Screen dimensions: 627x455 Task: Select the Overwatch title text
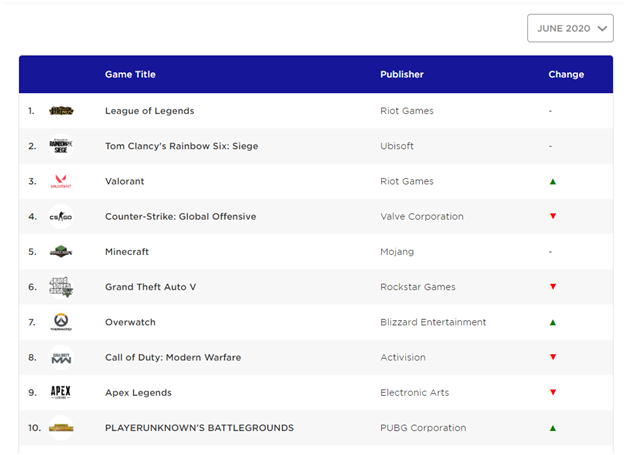click(x=130, y=322)
